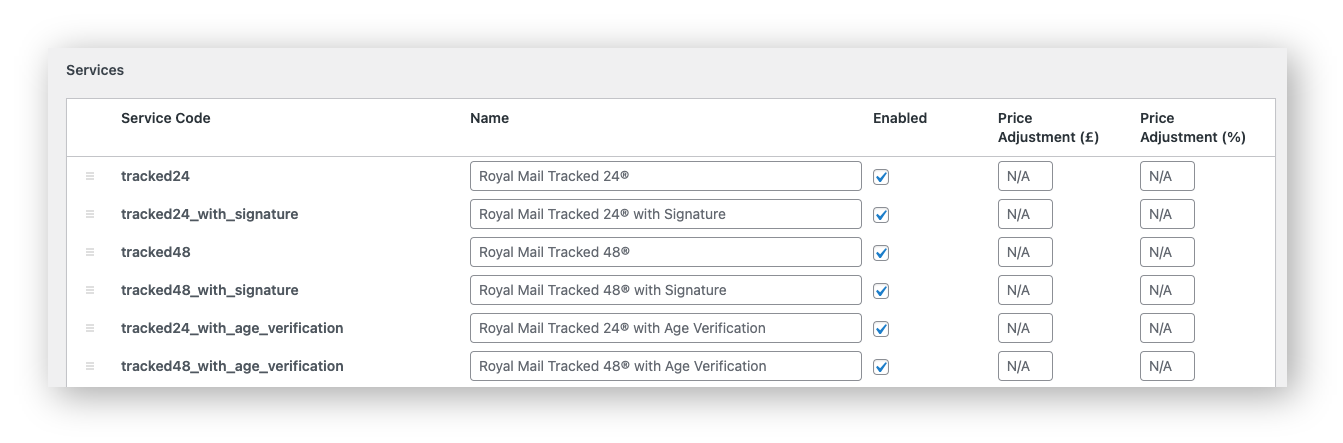1343x443 pixels.
Task: Toggle Enabled checkbox for tracked48_with_age_verification
Action: point(881,367)
